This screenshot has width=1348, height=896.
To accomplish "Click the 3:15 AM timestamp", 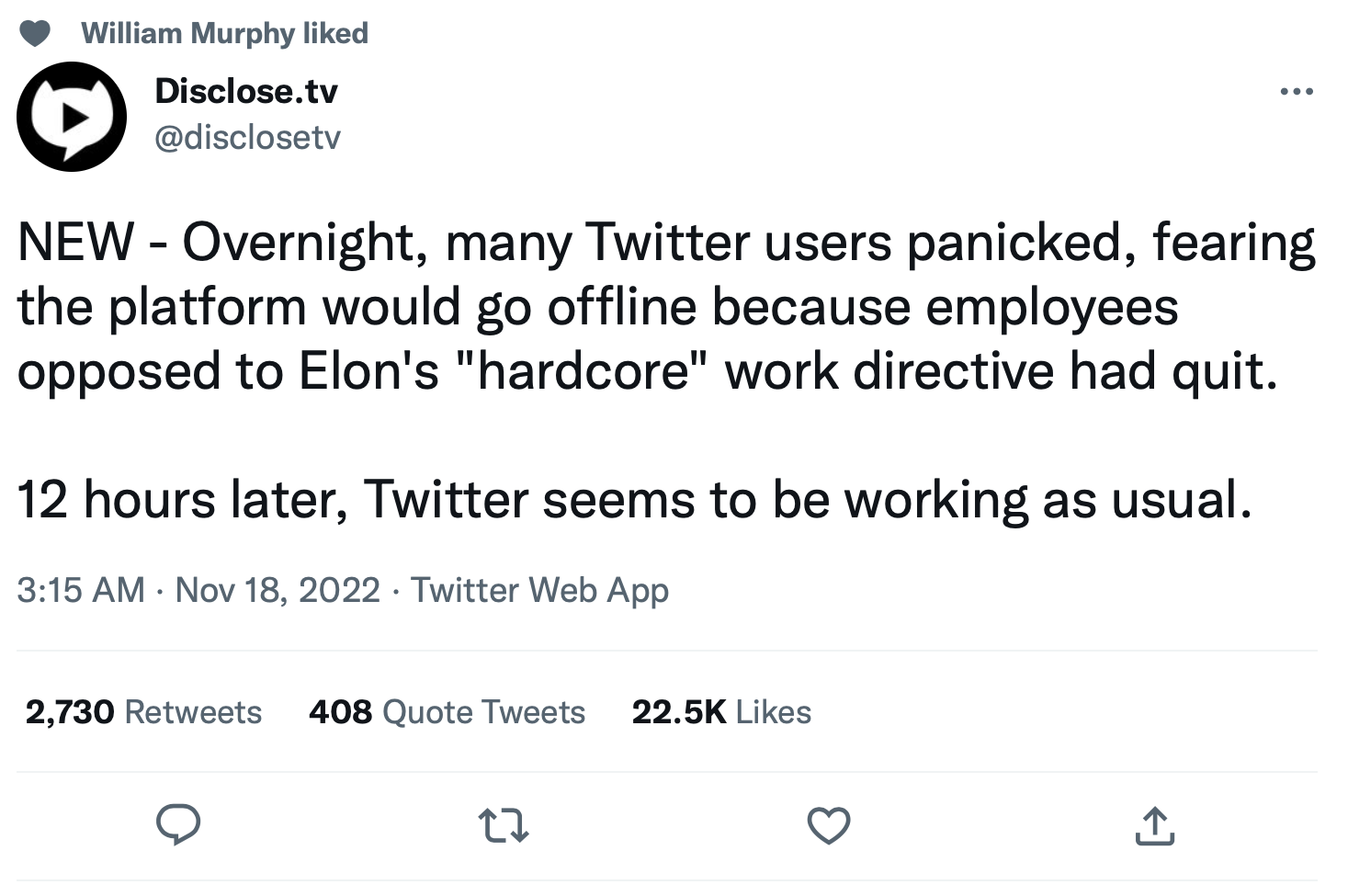I will pos(81,590).
